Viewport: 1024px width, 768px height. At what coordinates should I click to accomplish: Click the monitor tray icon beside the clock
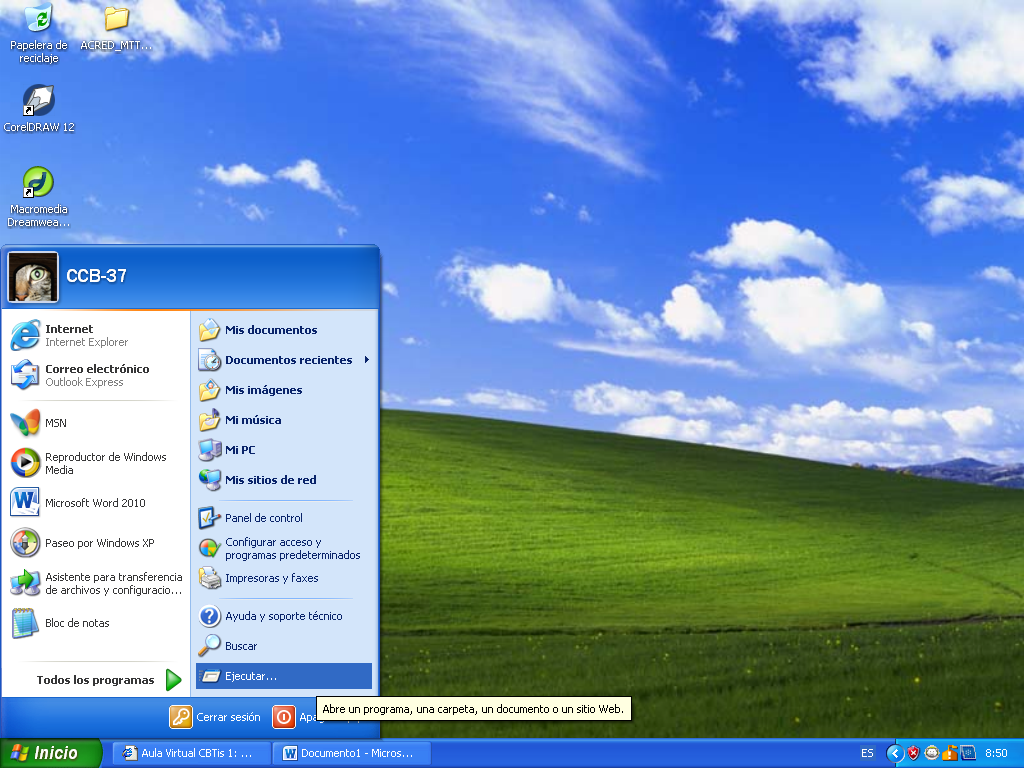coord(968,753)
